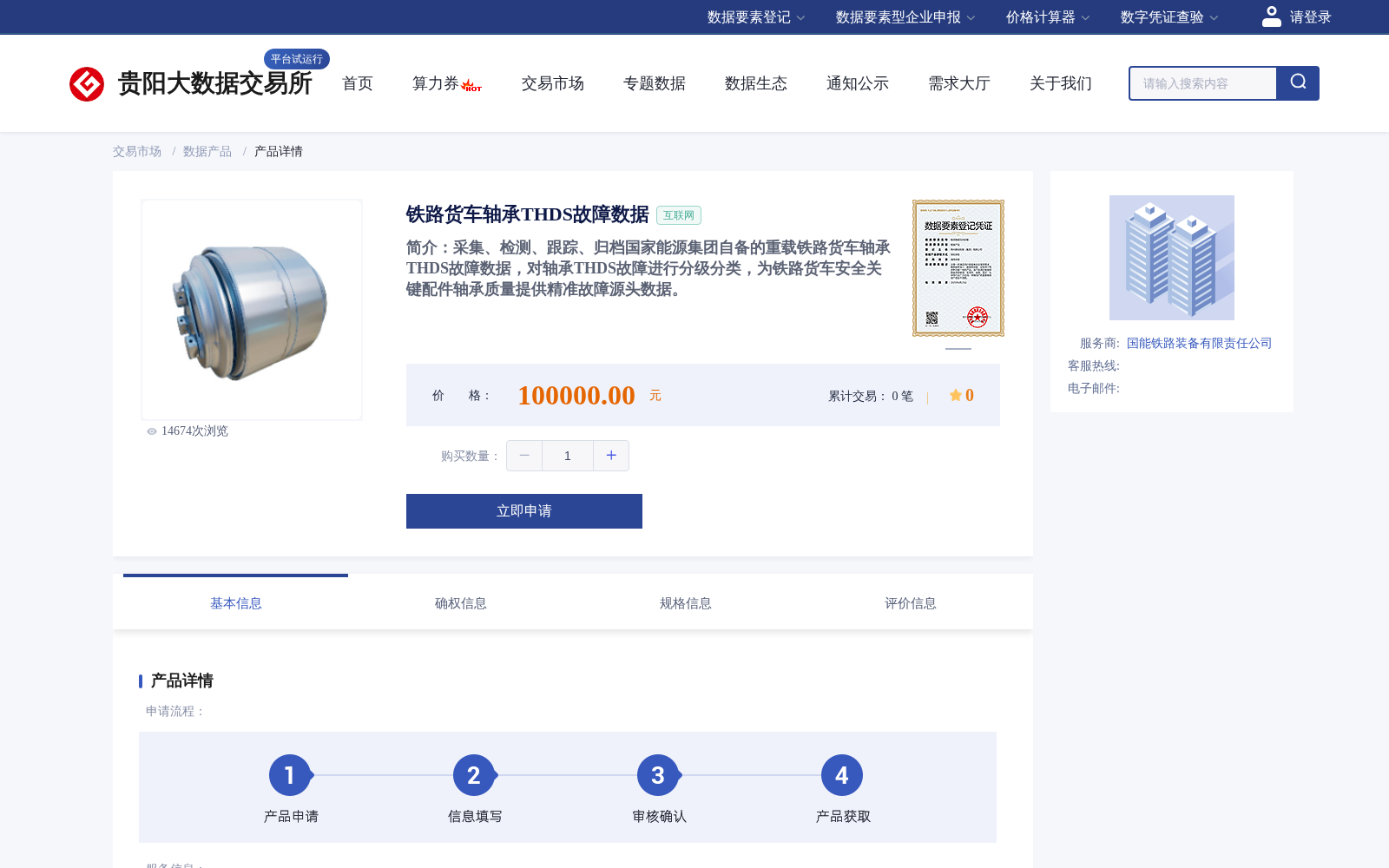Click the star rating favorite icon

955,395
